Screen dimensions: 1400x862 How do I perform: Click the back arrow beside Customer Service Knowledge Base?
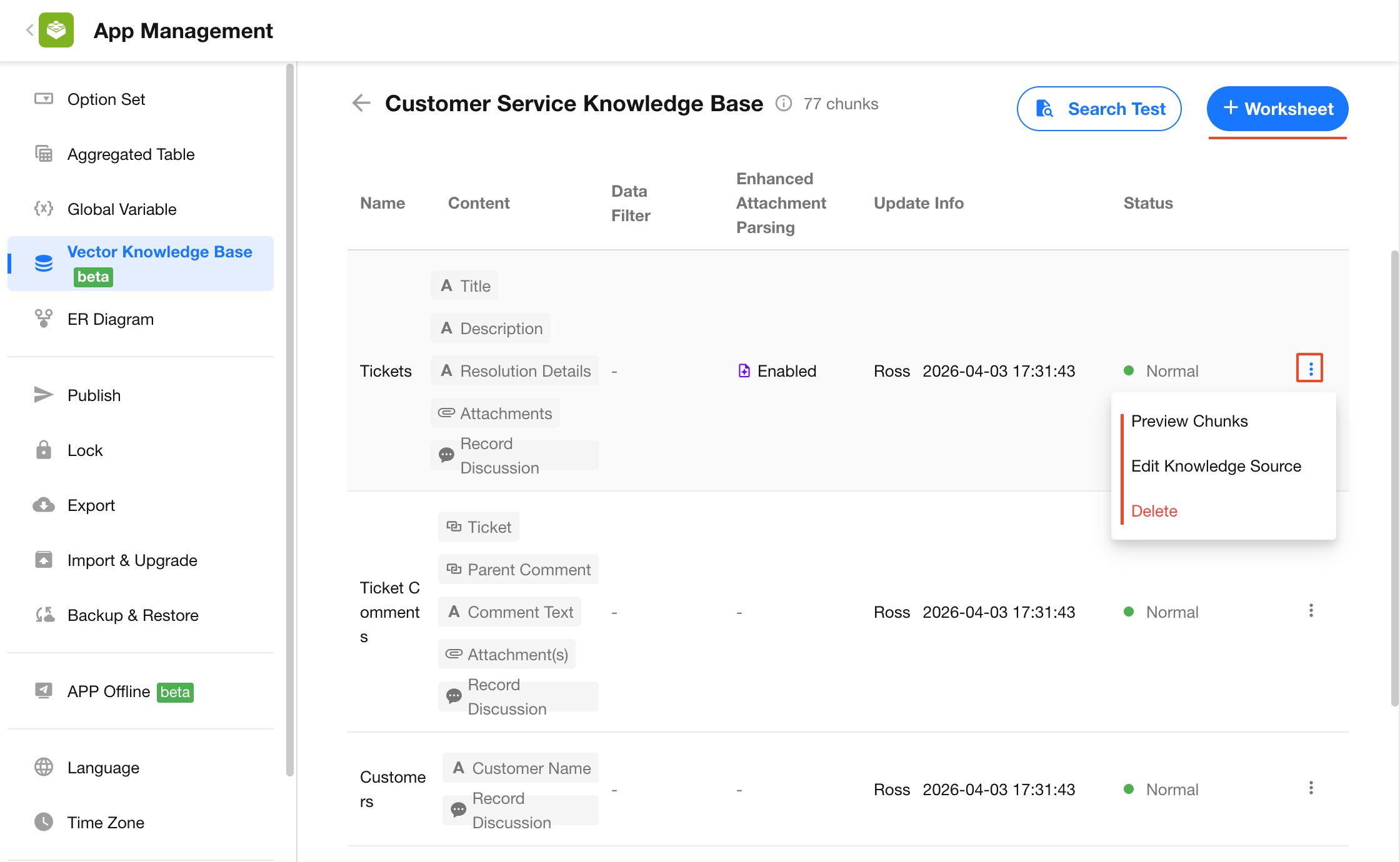coord(361,103)
